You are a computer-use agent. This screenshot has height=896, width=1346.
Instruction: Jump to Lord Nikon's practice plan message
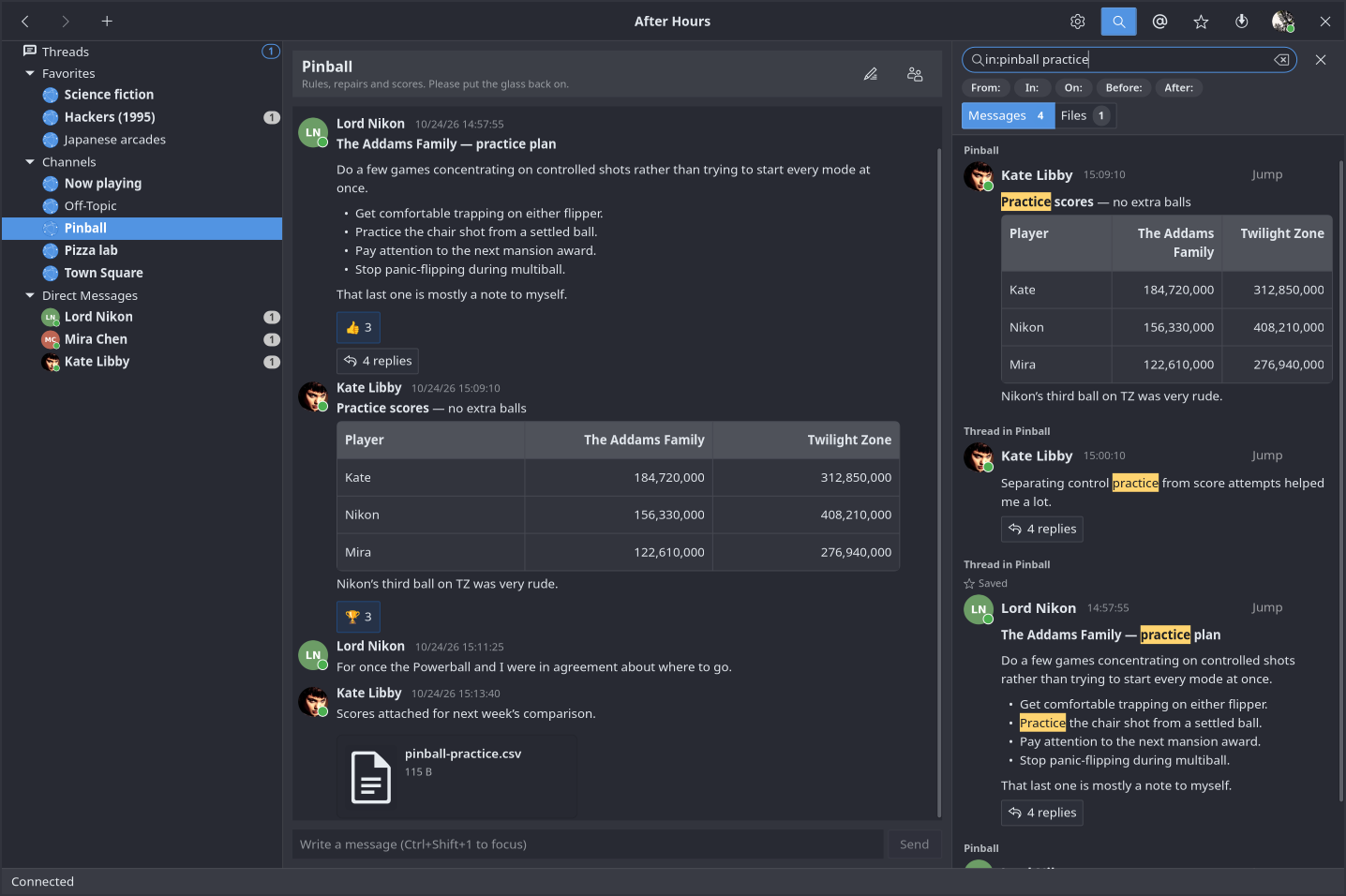click(x=1266, y=607)
